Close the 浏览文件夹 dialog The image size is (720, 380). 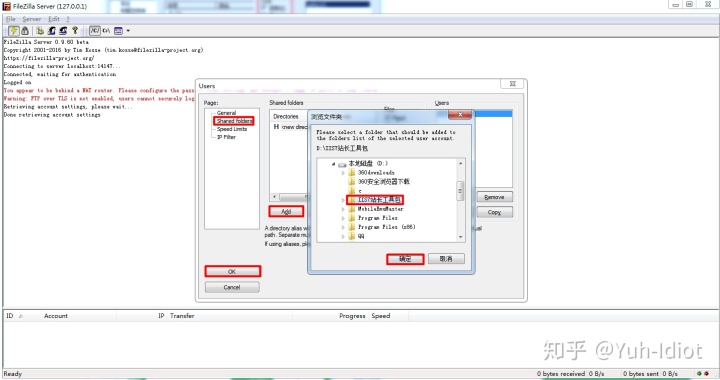click(x=460, y=114)
